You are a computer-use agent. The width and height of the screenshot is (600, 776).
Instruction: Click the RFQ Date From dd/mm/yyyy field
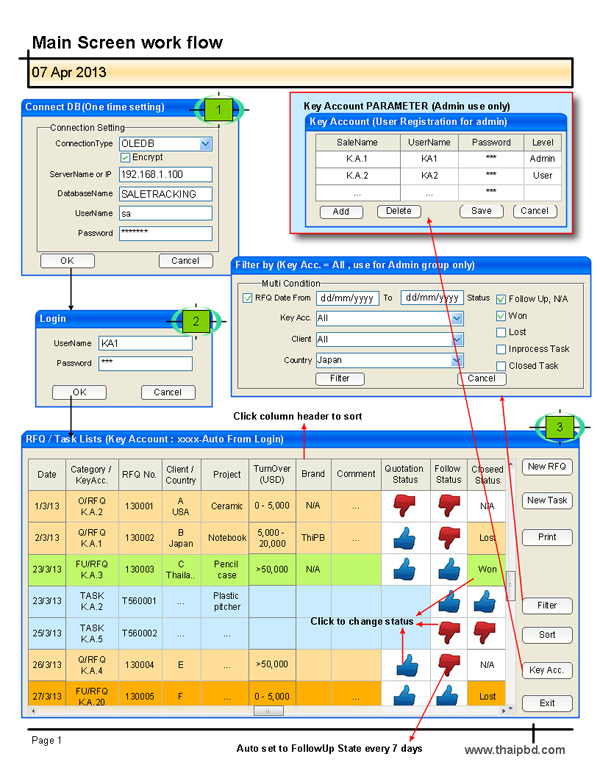tap(348, 298)
